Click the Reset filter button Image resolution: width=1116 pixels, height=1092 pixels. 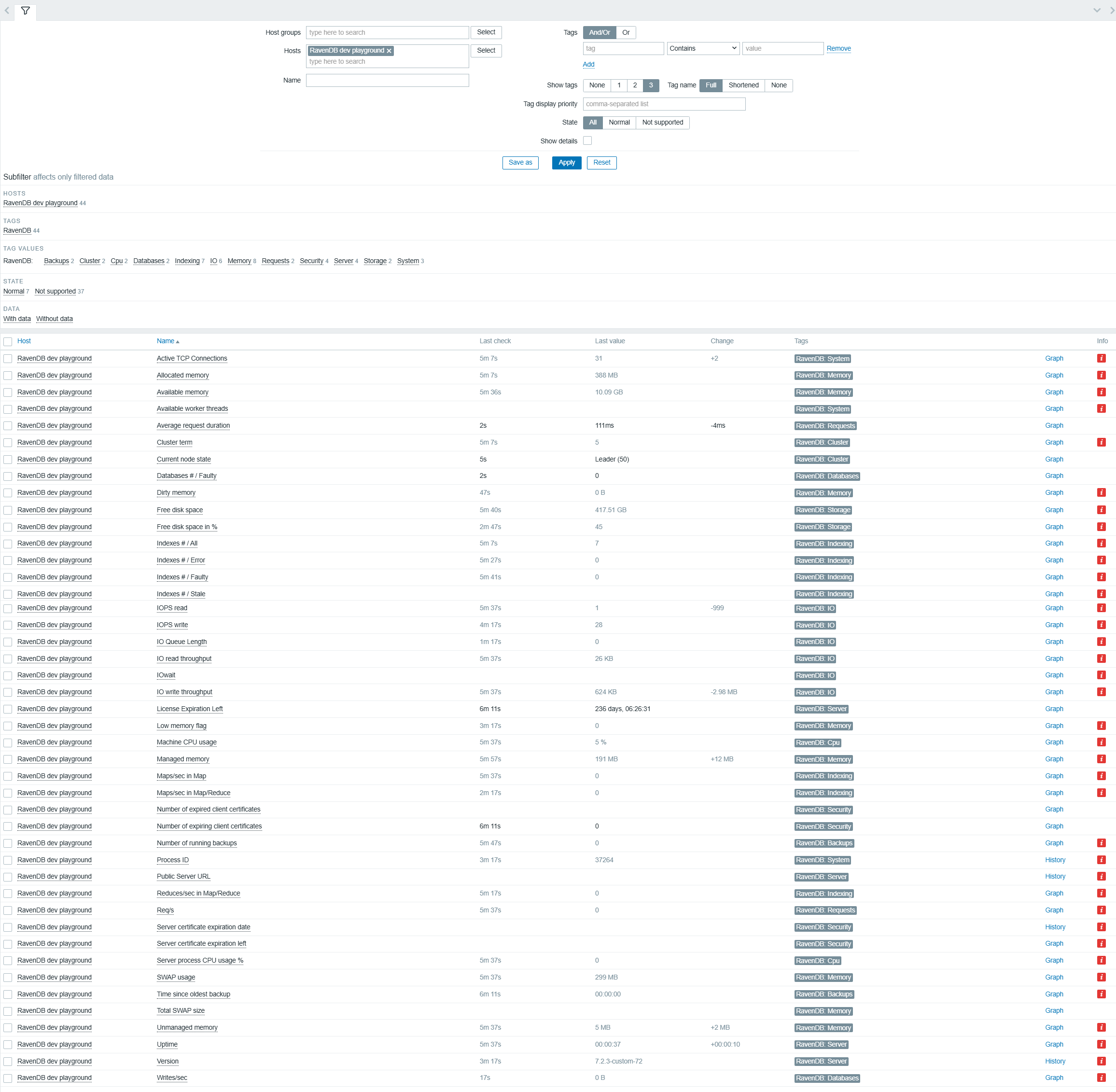(x=601, y=163)
